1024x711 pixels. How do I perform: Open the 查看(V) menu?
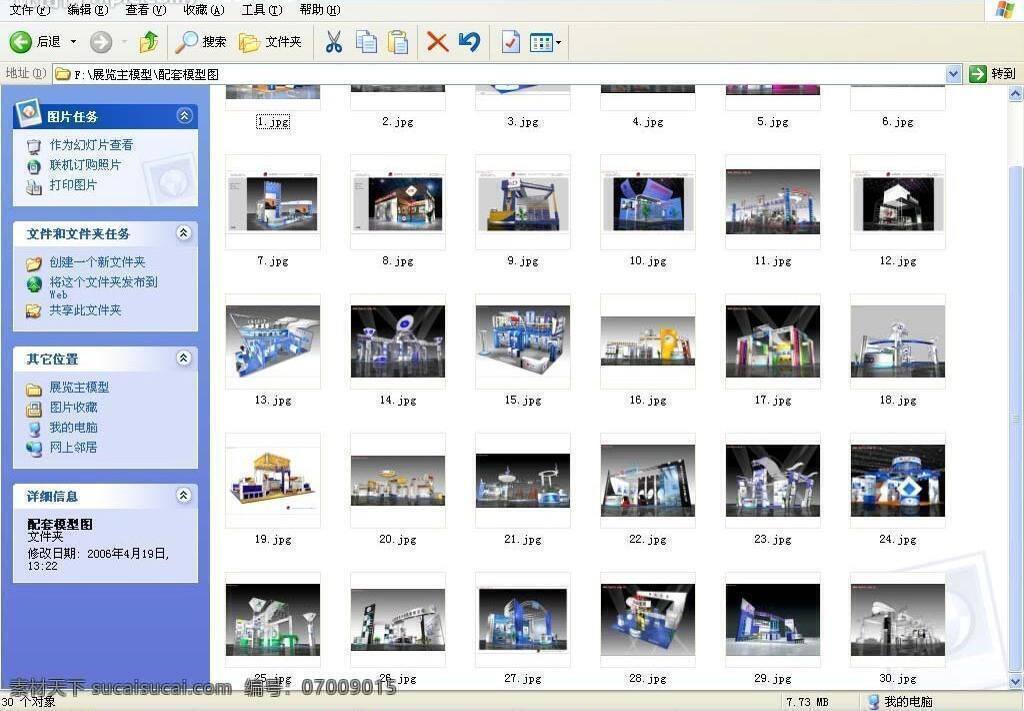(x=146, y=9)
